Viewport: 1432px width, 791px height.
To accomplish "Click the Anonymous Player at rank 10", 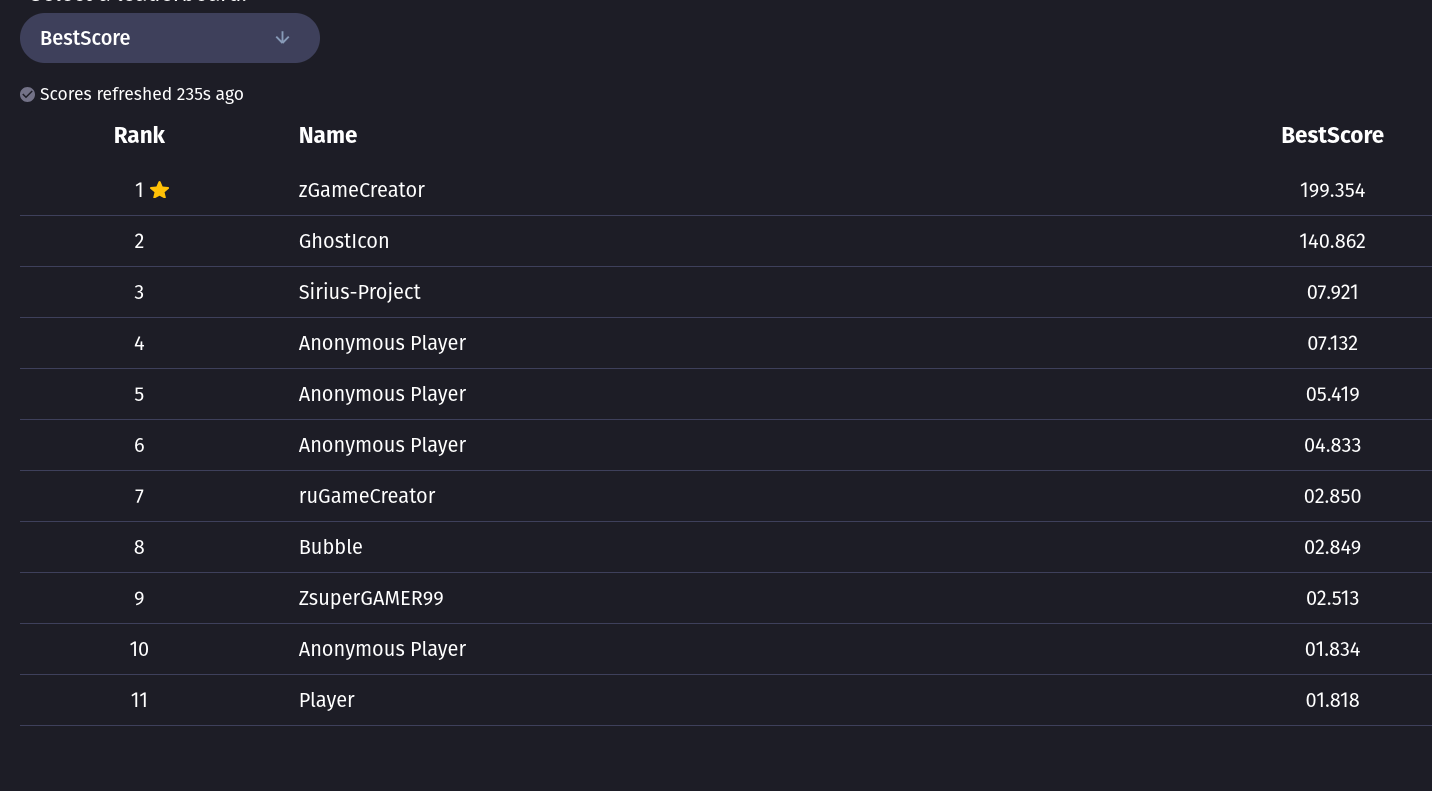I will [382, 649].
